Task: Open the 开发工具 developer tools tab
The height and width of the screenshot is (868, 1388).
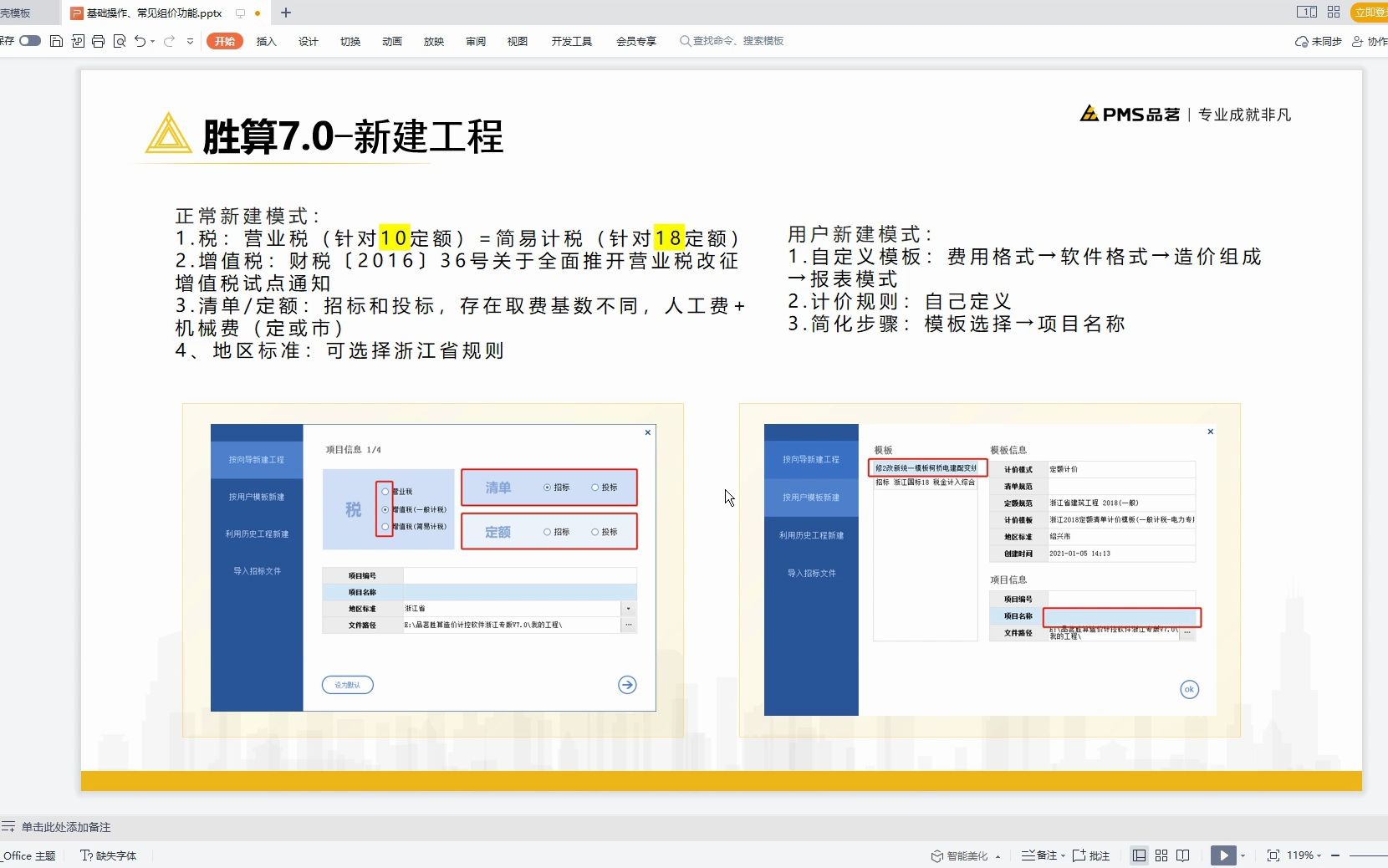Action: pos(572,41)
